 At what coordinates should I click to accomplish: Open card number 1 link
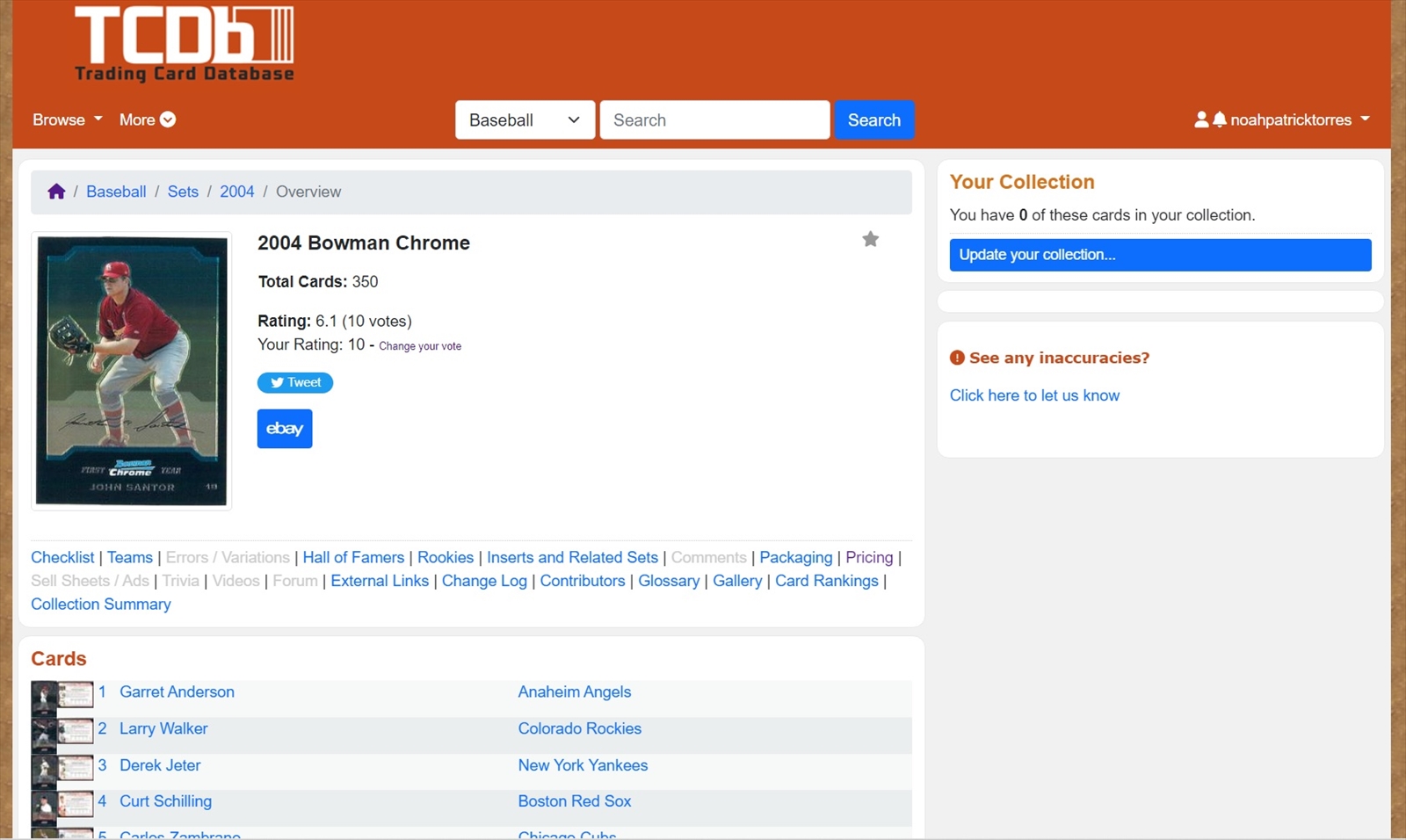[x=102, y=692]
